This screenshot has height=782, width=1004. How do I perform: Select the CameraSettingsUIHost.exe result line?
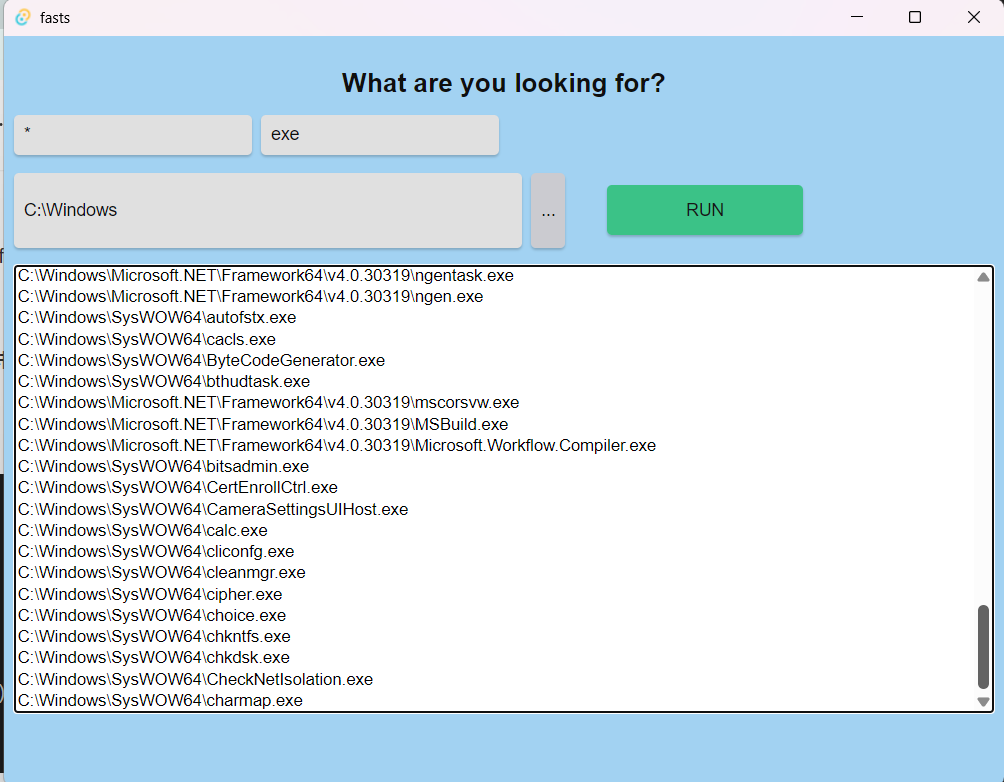point(213,510)
